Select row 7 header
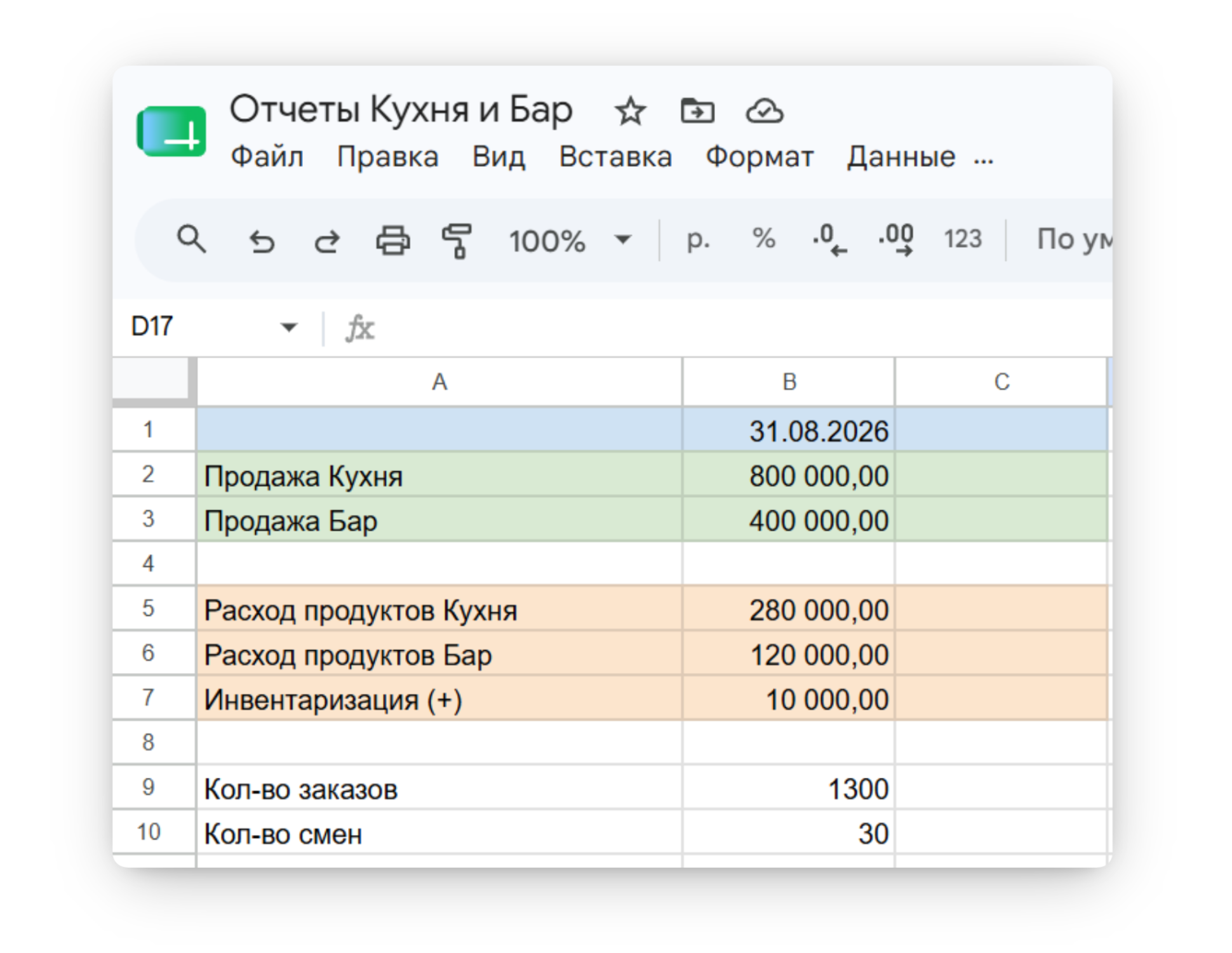The width and height of the screenshot is (1232, 953). tap(154, 697)
